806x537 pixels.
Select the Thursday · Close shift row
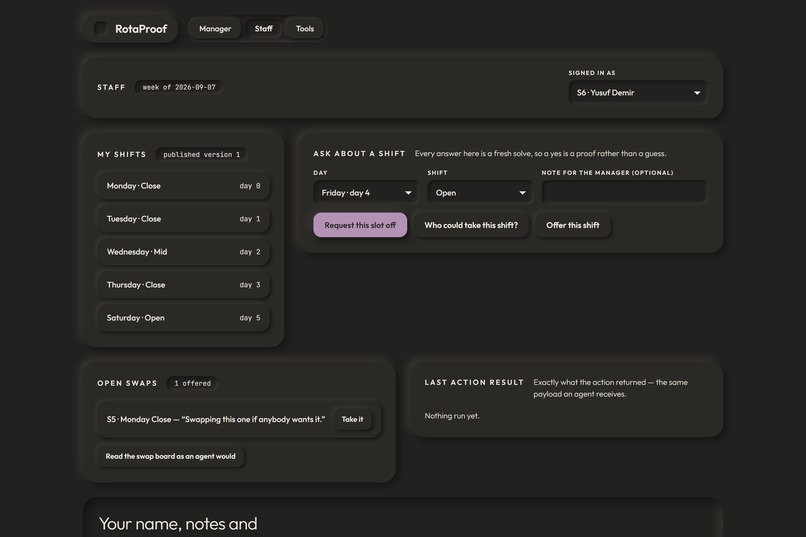(x=184, y=285)
